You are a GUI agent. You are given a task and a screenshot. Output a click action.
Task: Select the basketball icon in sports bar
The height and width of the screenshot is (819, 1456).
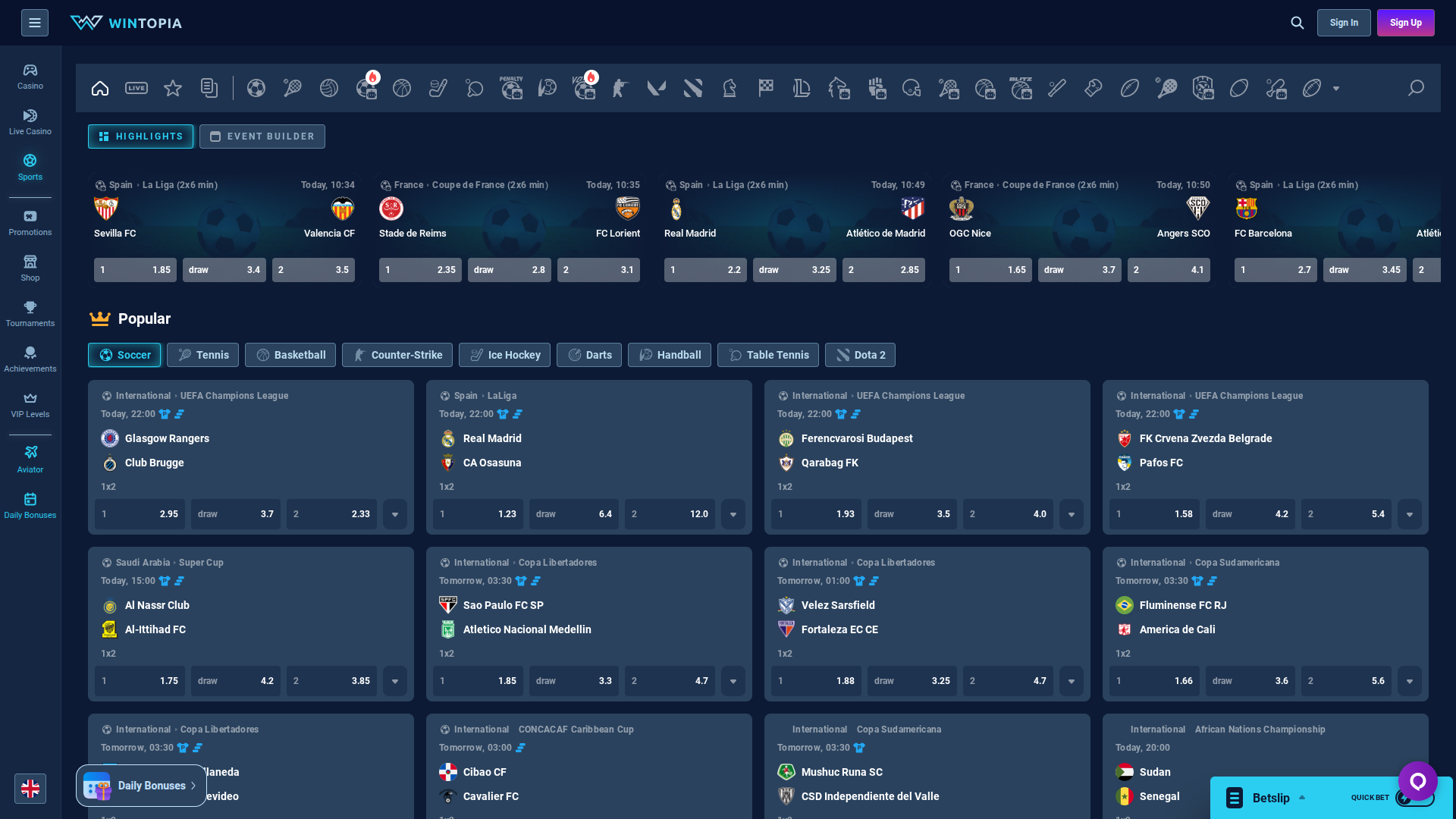[402, 88]
